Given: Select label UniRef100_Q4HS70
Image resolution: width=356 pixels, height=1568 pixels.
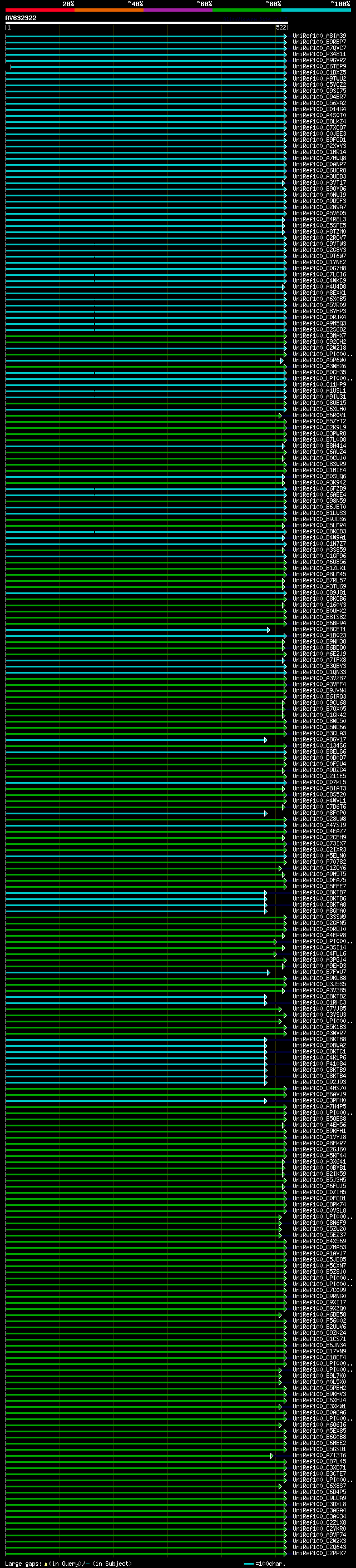Looking at the screenshot, I should coord(319,1089).
